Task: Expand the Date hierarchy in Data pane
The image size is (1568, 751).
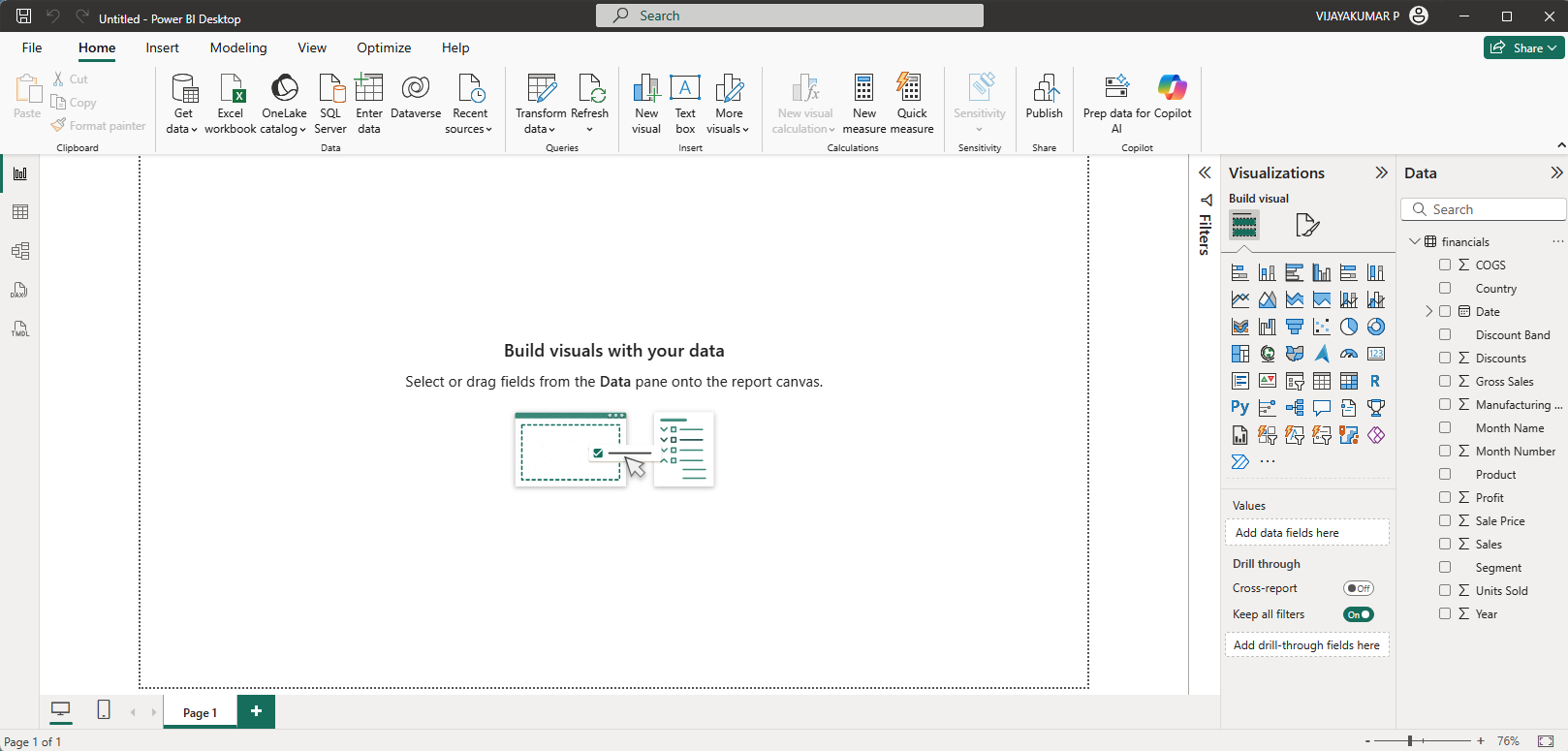Action: [x=1428, y=311]
